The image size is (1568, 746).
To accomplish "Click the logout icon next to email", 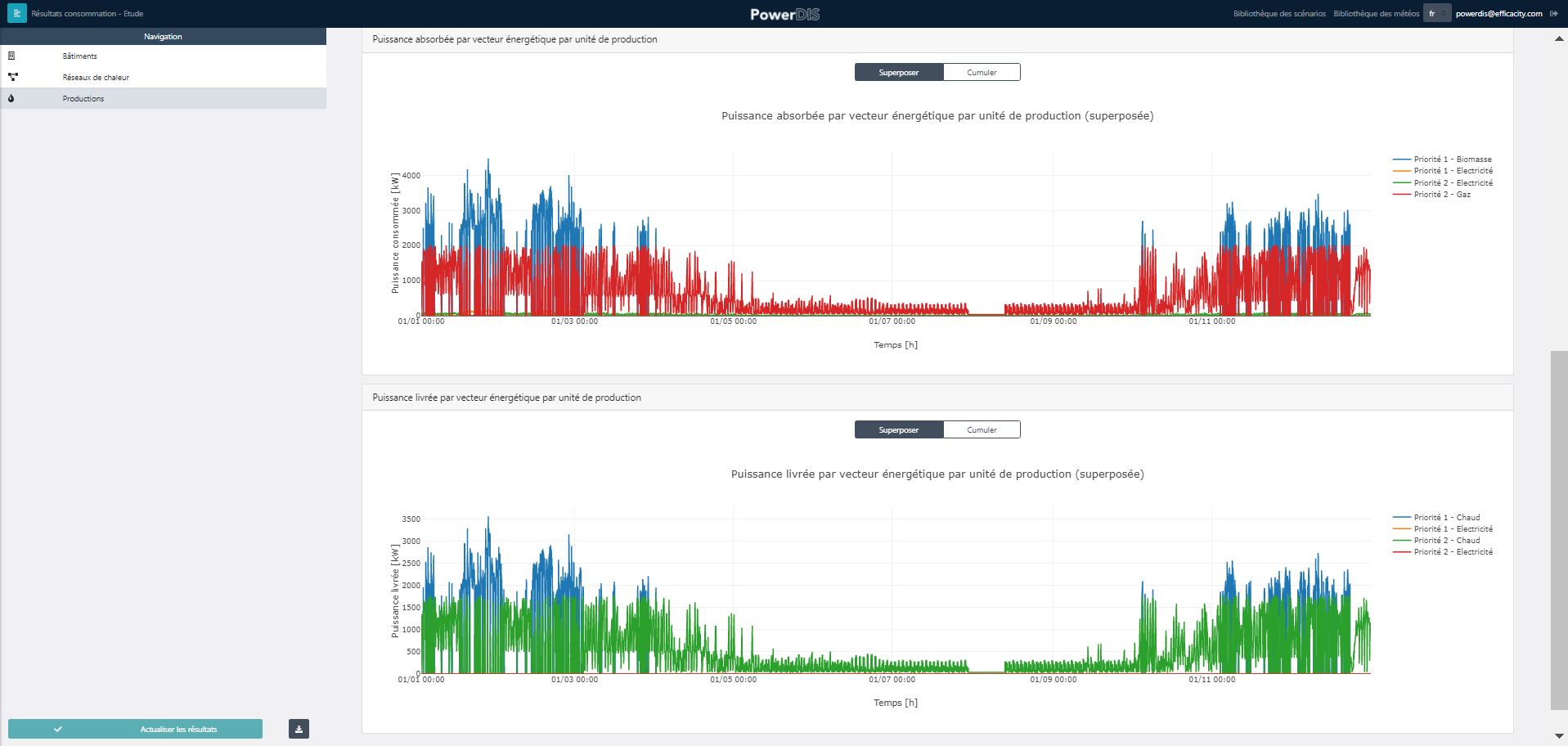I will [x=1554, y=13].
